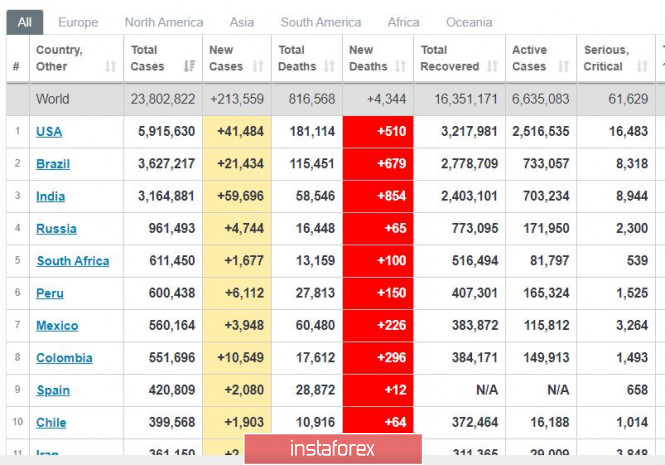This screenshot has width=665, height=465.
Task: Sort table by Total Cases arrow icon
Action: (189, 67)
